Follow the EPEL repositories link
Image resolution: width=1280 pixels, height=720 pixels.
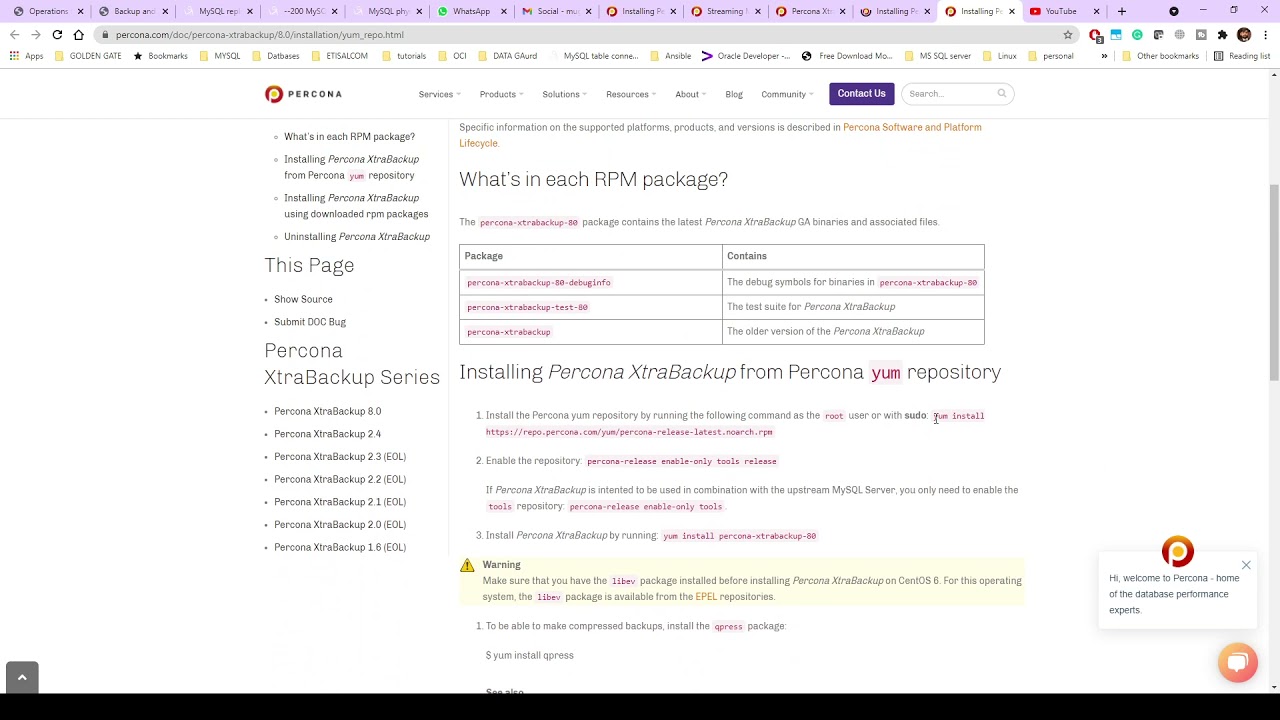(706, 597)
